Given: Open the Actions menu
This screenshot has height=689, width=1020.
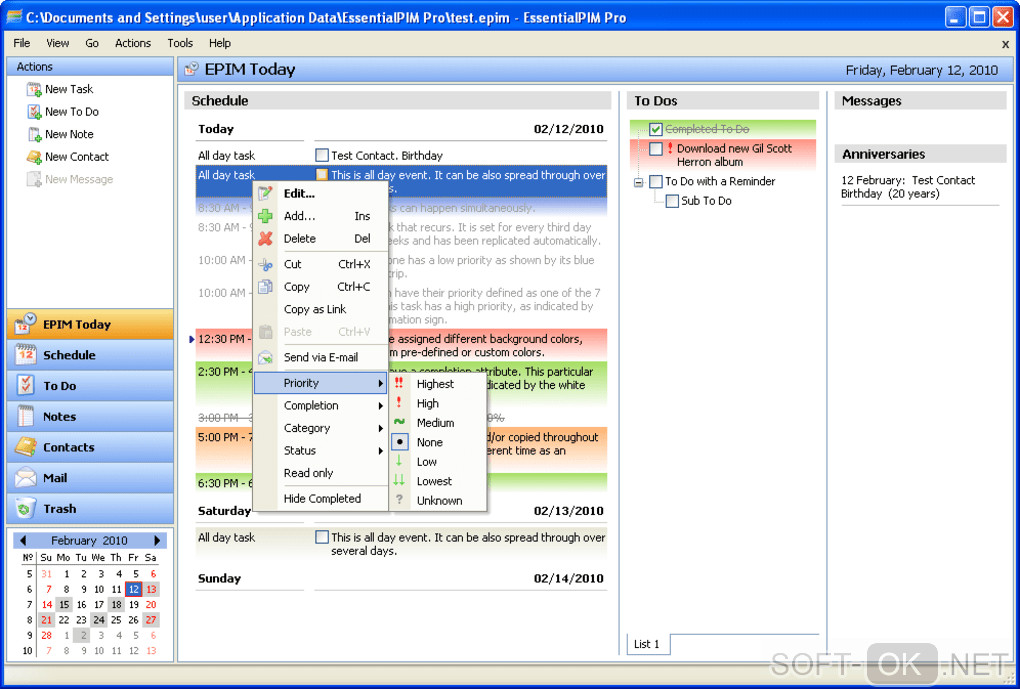Looking at the screenshot, I should tap(133, 43).
